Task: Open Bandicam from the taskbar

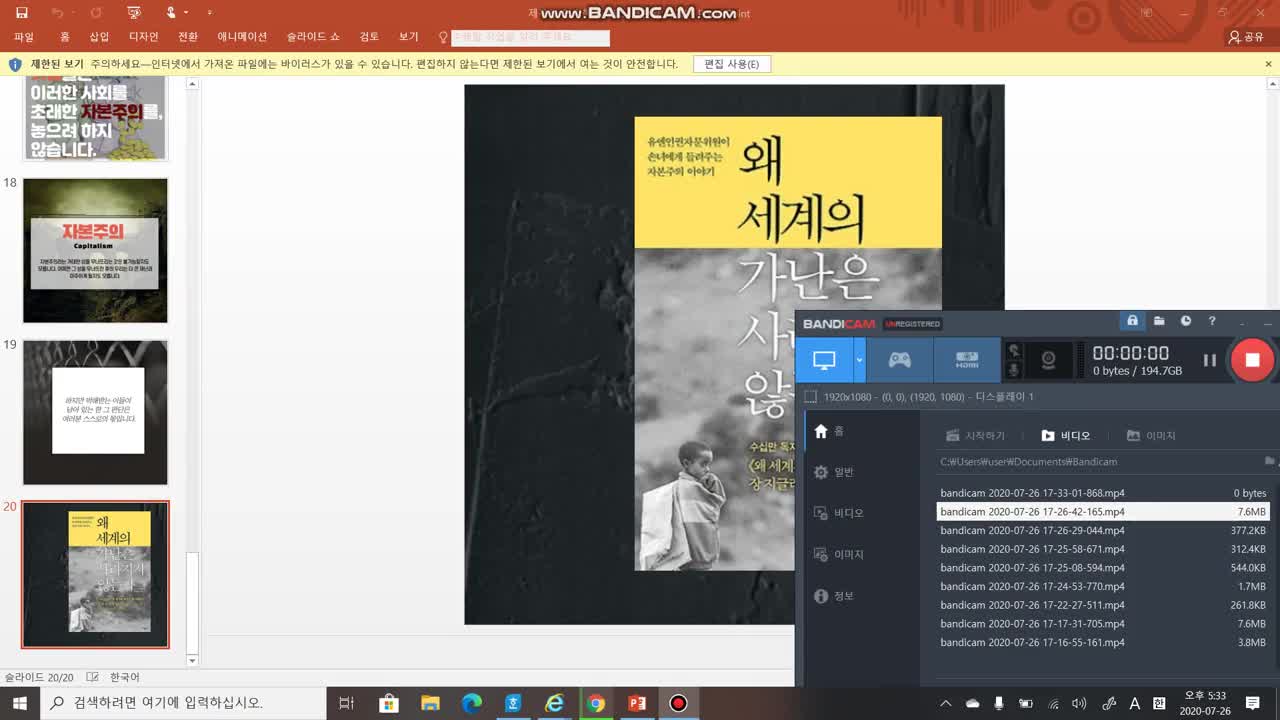Action: (678, 703)
